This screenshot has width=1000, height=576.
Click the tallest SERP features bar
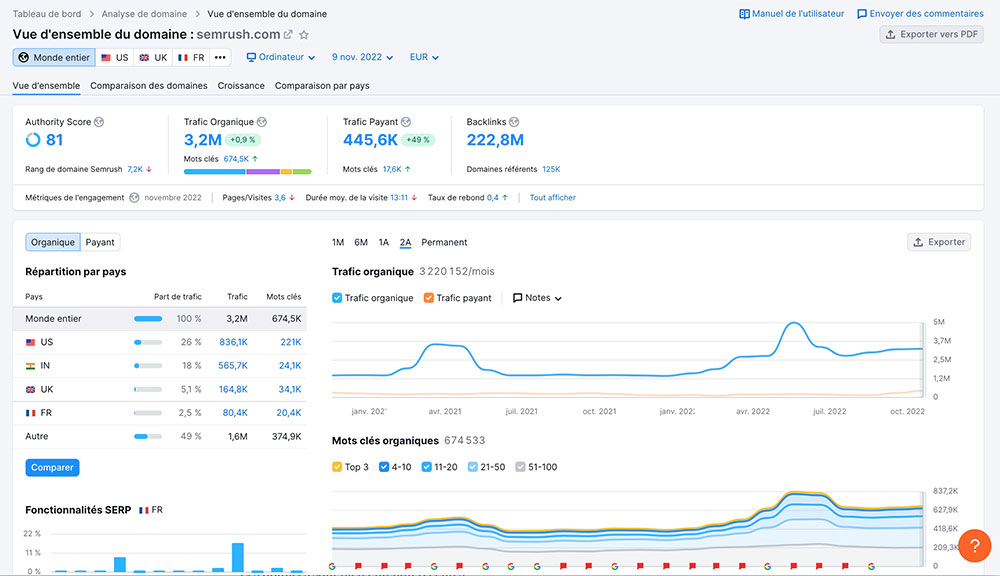(238, 557)
